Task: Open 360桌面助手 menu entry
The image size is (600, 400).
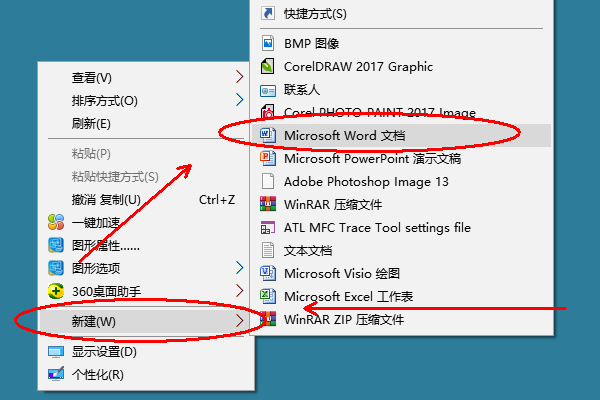Action: coord(146,291)
